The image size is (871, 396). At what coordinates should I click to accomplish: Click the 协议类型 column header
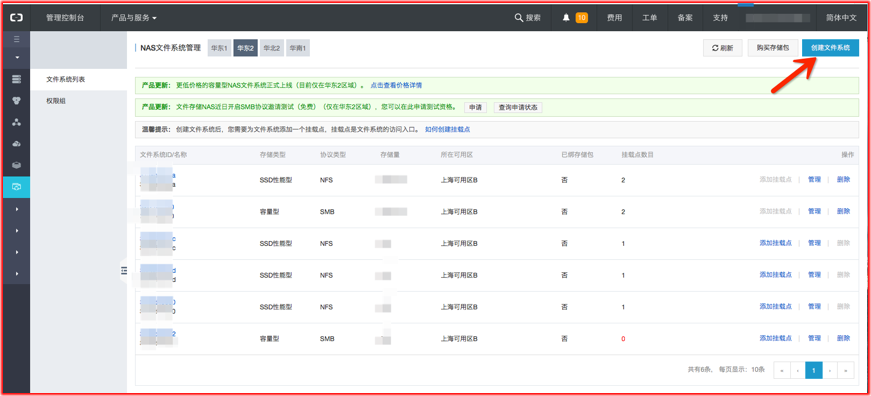[x=333, y=154]
